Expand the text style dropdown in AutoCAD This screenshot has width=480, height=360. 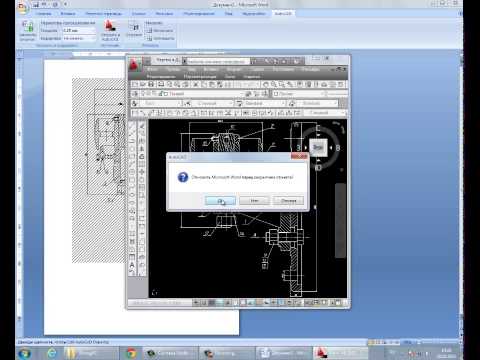pos(179,103)
